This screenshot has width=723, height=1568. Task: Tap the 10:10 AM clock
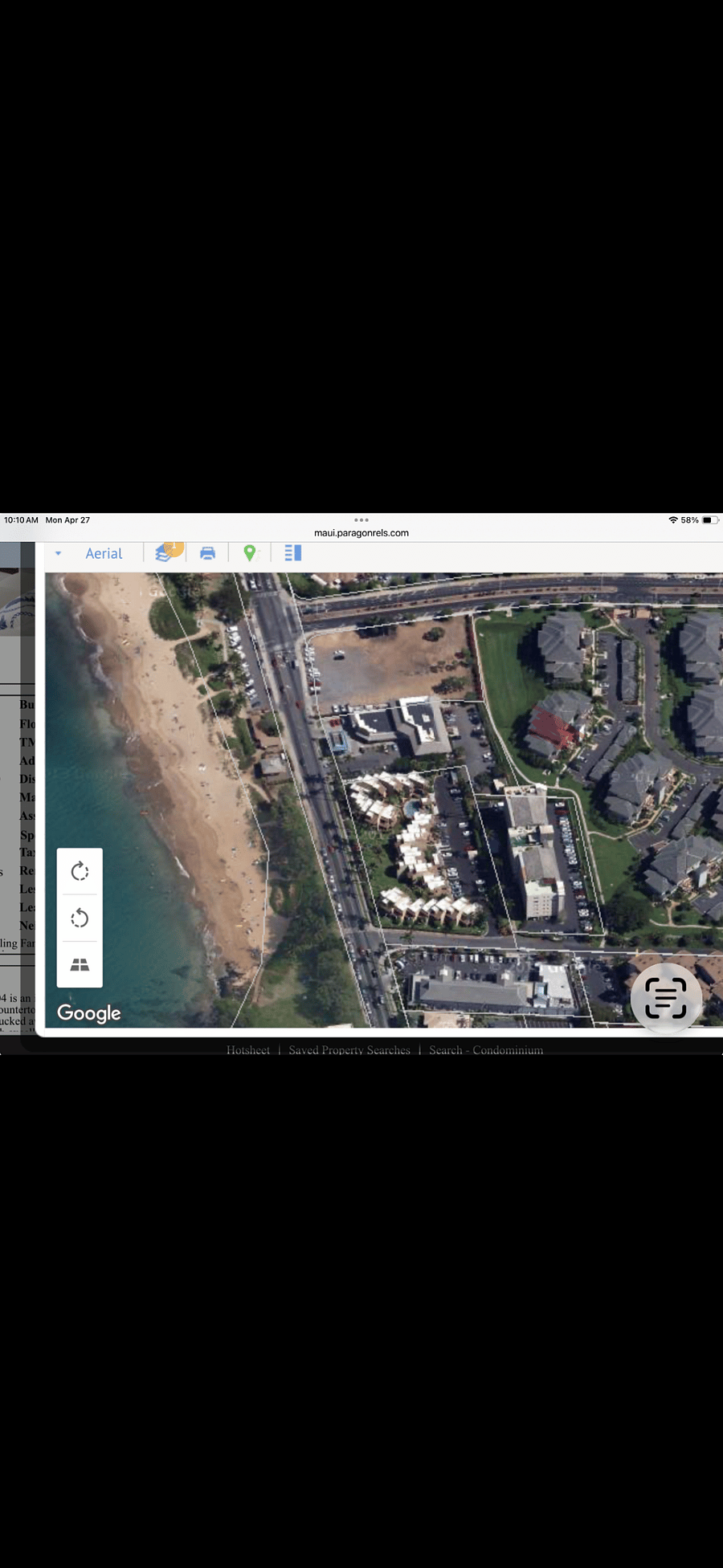(21, 520)
